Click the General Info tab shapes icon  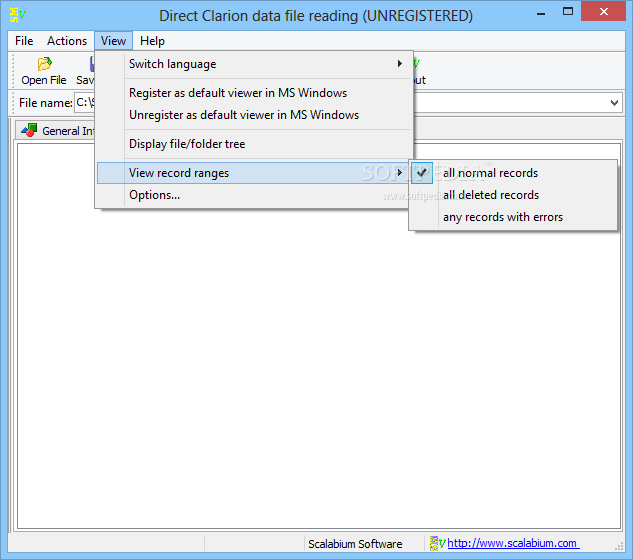pos(29,130)
